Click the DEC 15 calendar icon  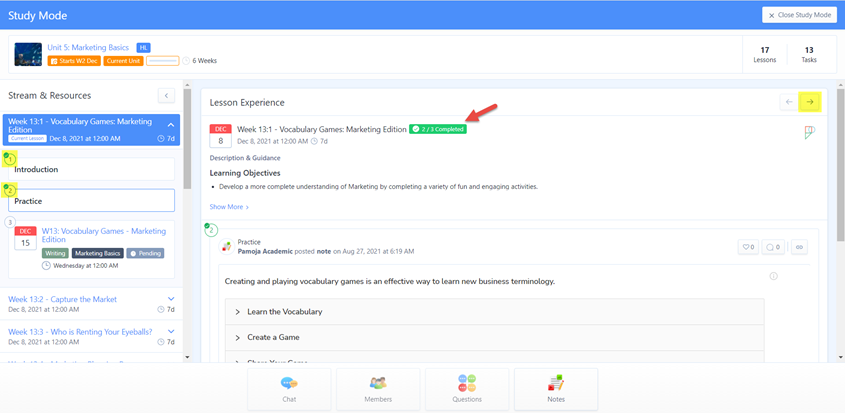point(25,237)
